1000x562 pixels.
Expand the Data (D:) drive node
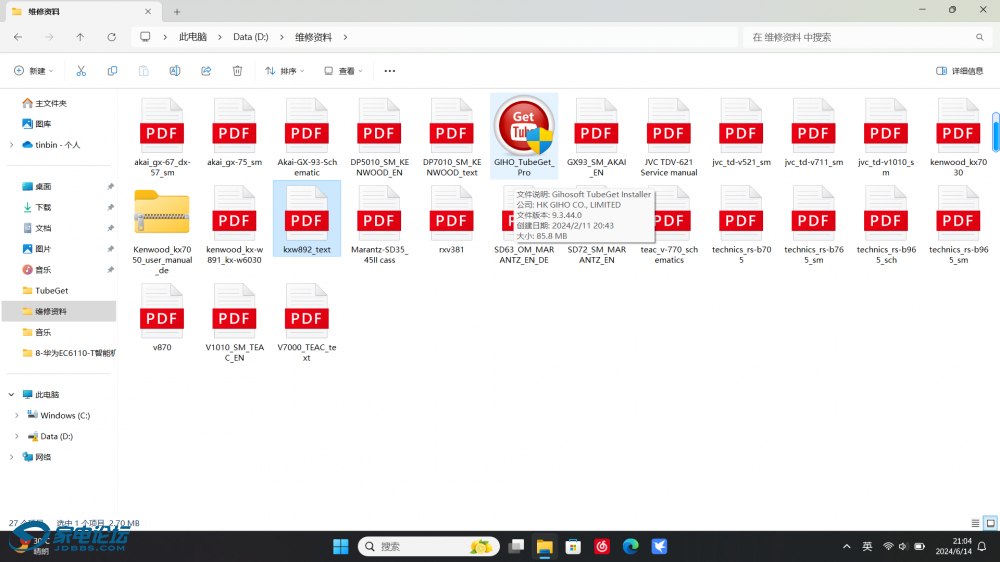click(x=17, y=436)
